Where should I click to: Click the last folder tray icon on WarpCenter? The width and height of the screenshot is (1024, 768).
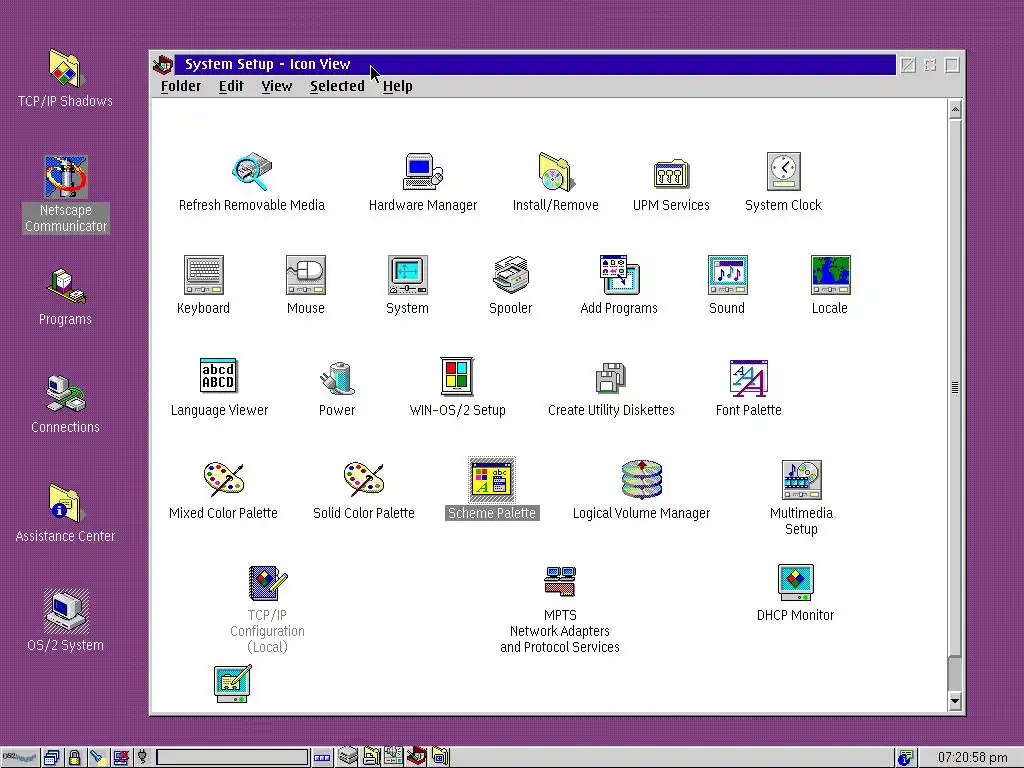440,757
